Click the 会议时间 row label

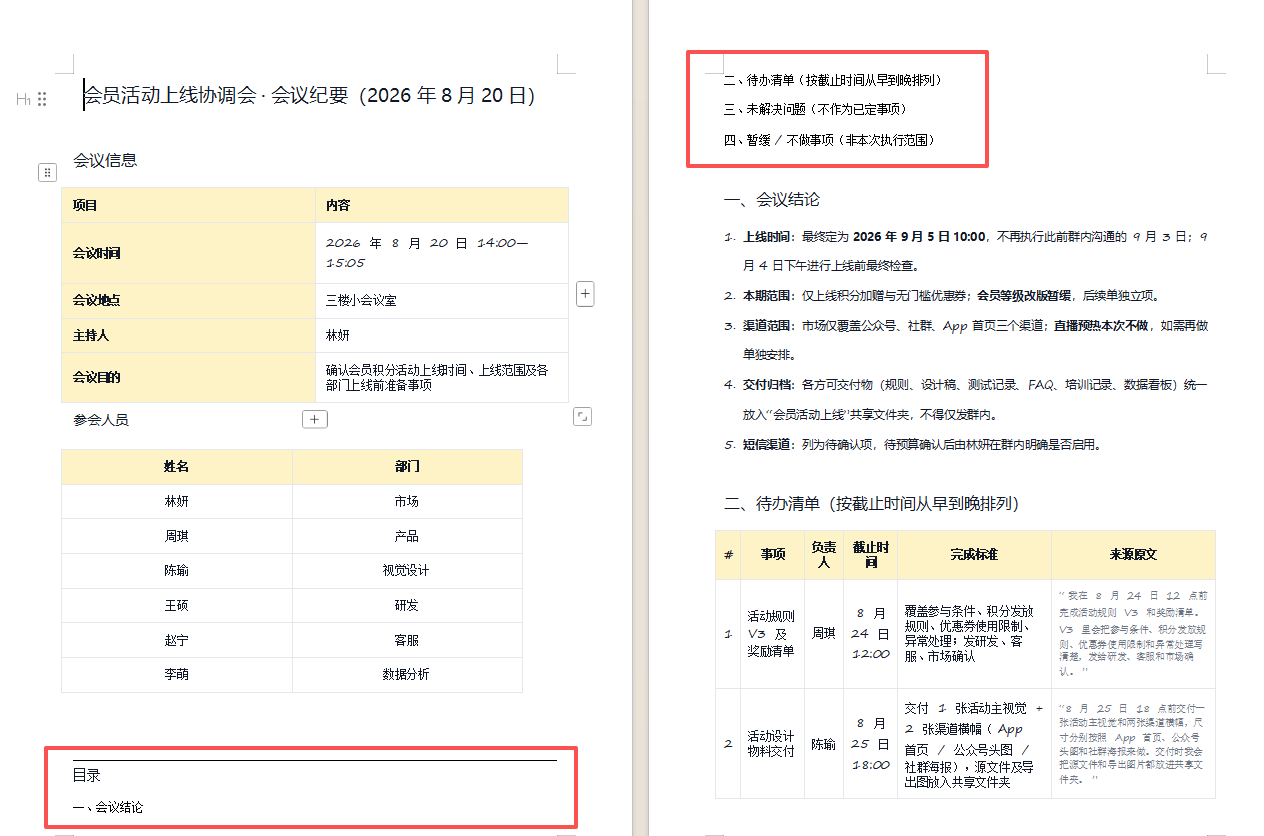tap(188, 253)
